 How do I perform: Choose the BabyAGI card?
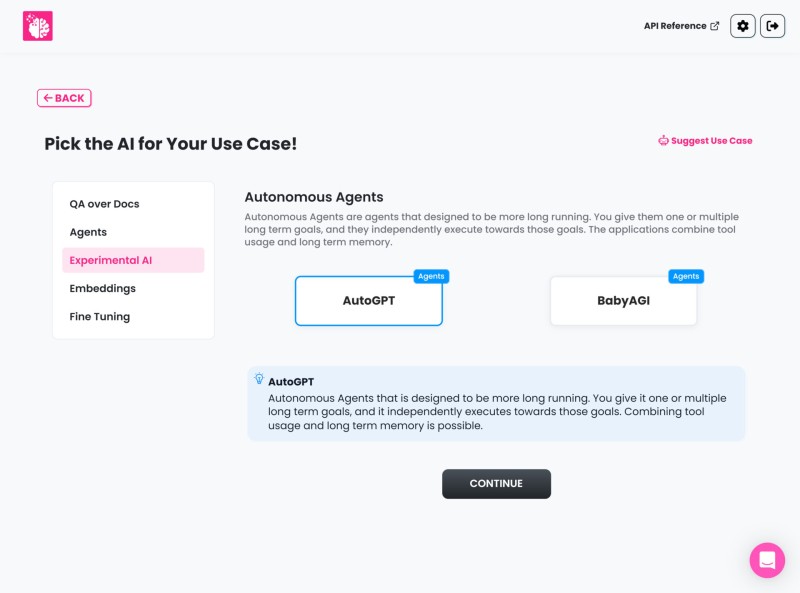coord(623,301)
